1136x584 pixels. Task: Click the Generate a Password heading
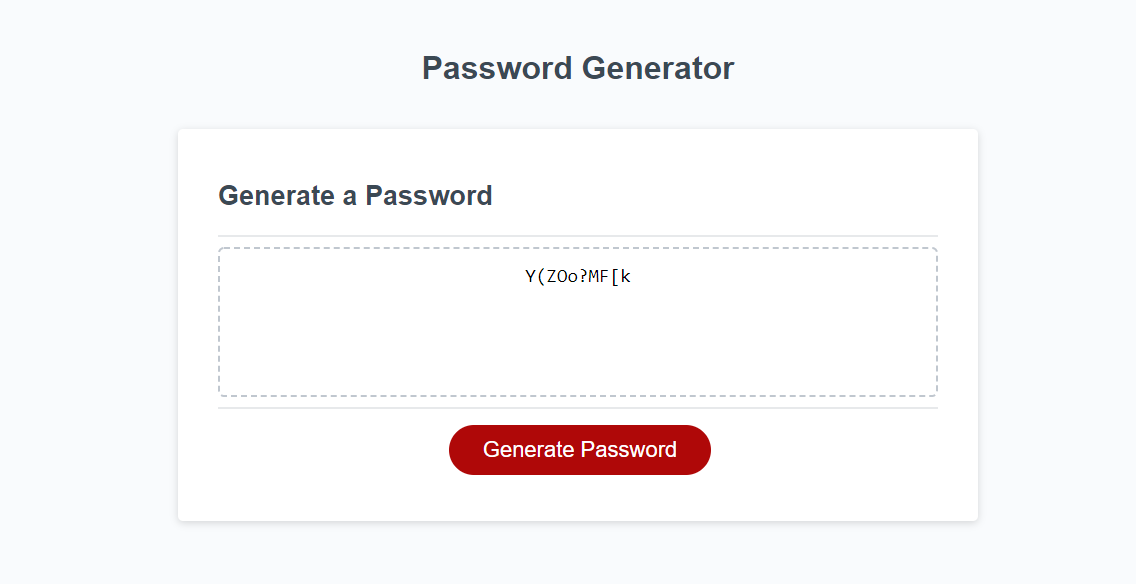355,196
